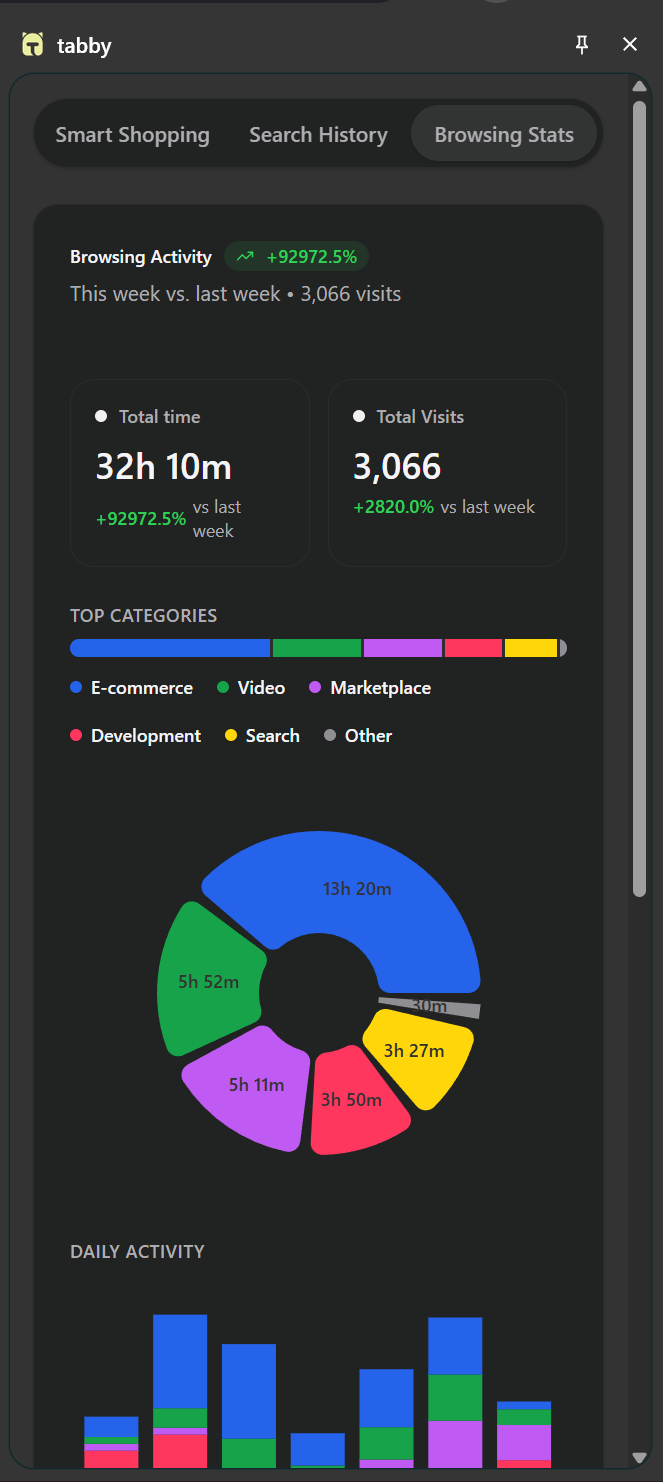Click purple segment of top categories bar
Viewport: 663px width, 1482px height.
[x=403, y=648]
